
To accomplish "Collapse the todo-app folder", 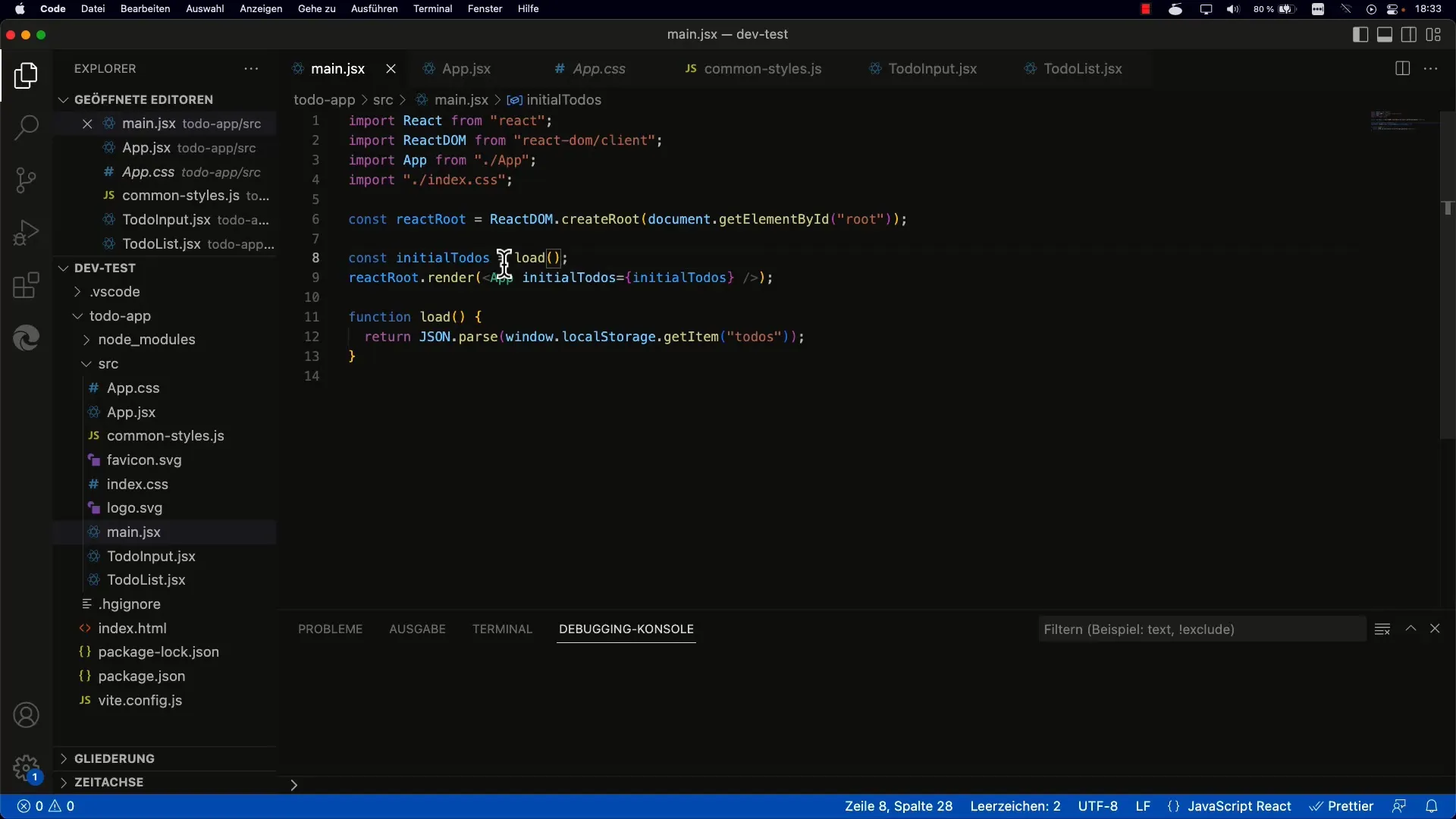I will [120, 316].
